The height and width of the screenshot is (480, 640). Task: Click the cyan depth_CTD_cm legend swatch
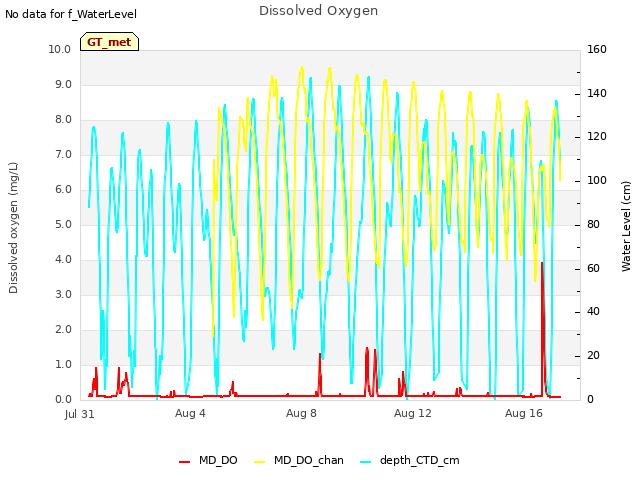click(366, 462)
